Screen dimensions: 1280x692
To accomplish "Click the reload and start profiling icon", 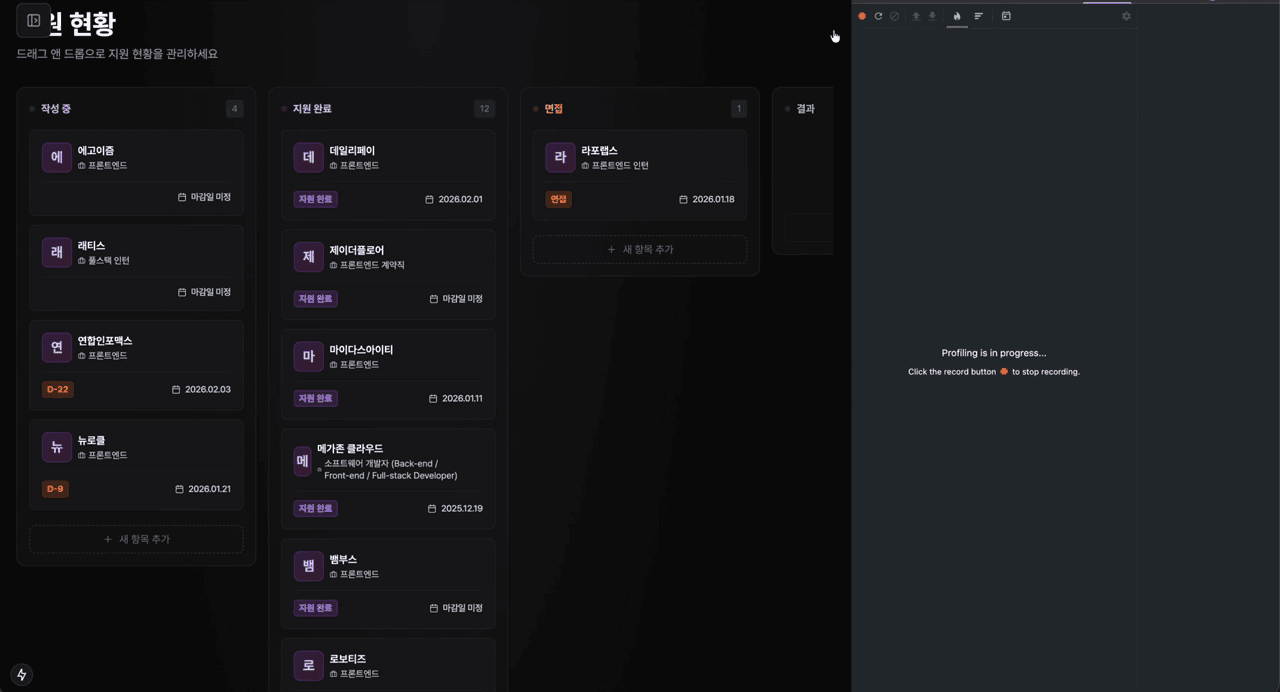I will [878, 16].
